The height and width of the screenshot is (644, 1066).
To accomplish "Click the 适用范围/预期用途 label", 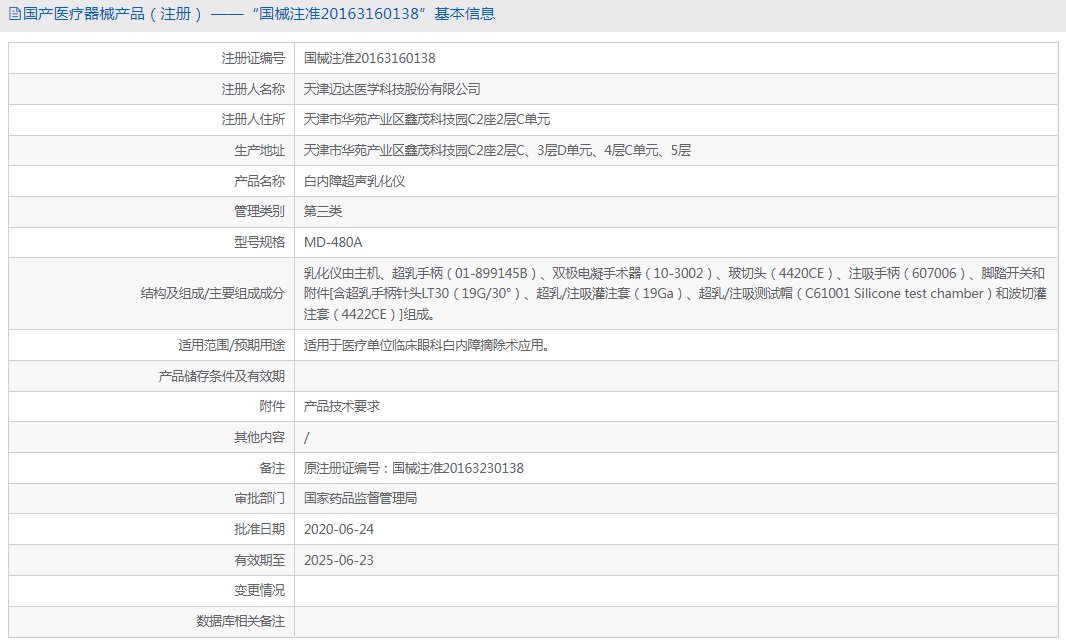I will (x=232, y=345).
